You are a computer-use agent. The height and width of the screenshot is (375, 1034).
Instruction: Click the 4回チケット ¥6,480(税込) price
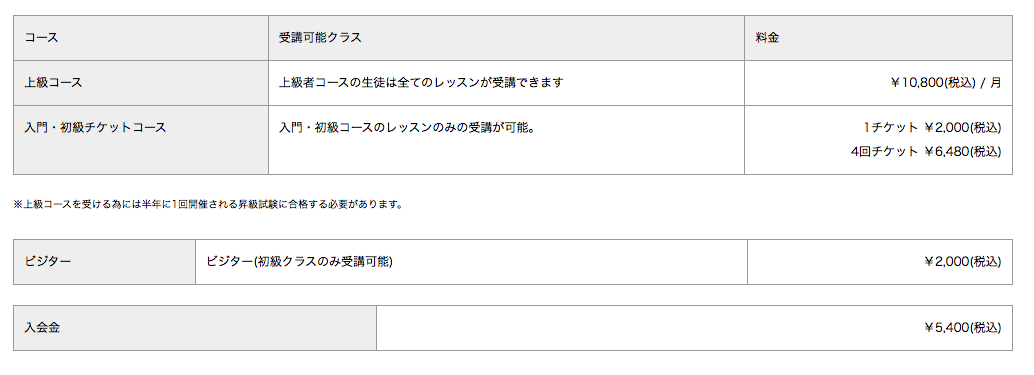[x=926, y=152]
